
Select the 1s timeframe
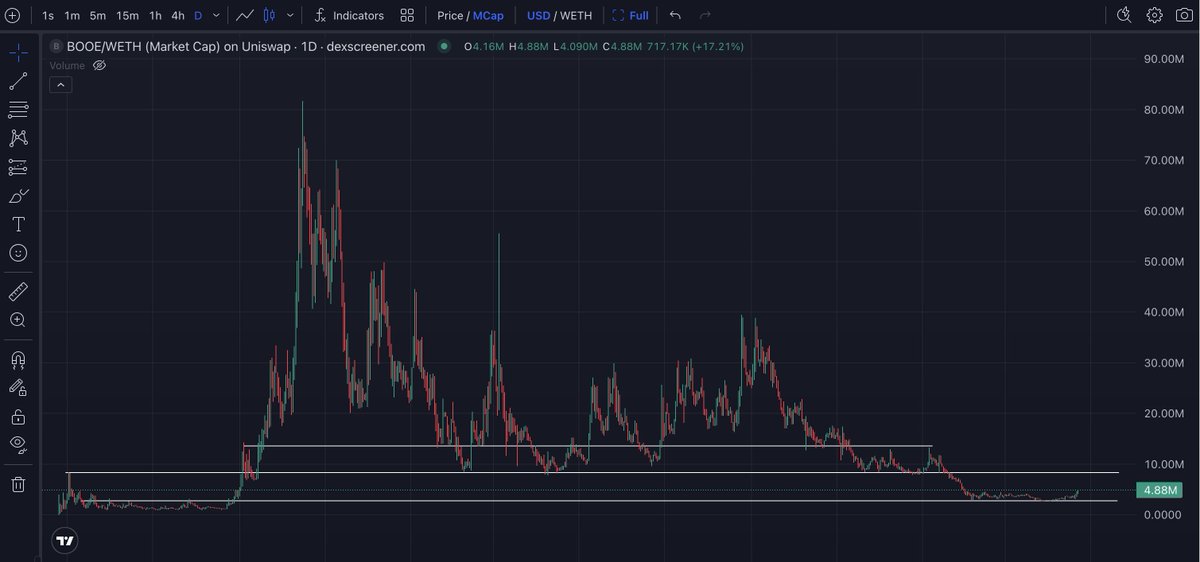coord(48,16)
